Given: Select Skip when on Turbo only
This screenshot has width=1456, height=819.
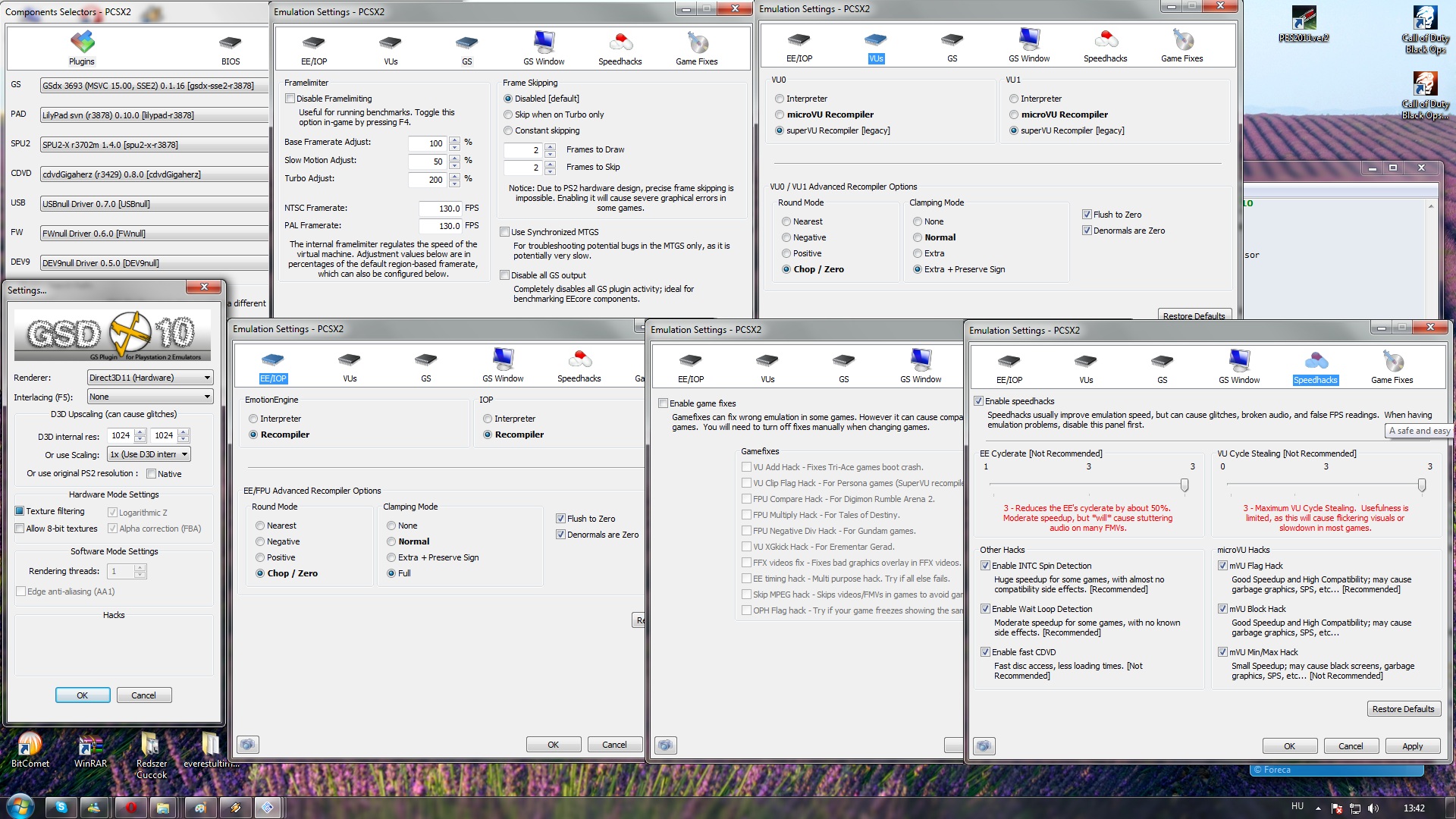Looking at the screenshot, I should tap(508, 115).
